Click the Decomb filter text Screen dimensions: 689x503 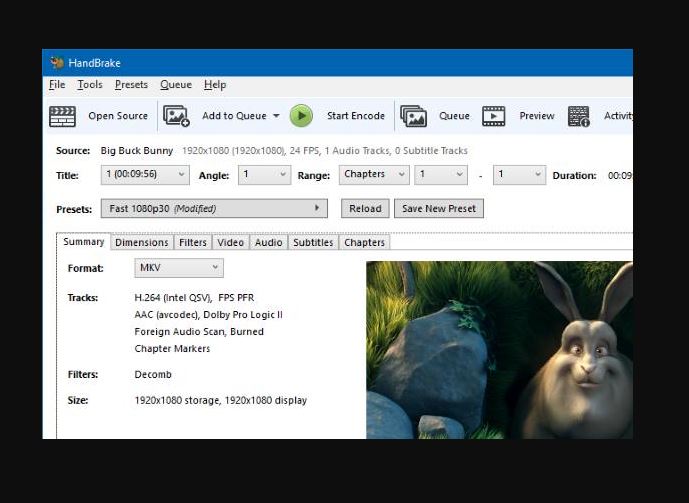[153, 375]
